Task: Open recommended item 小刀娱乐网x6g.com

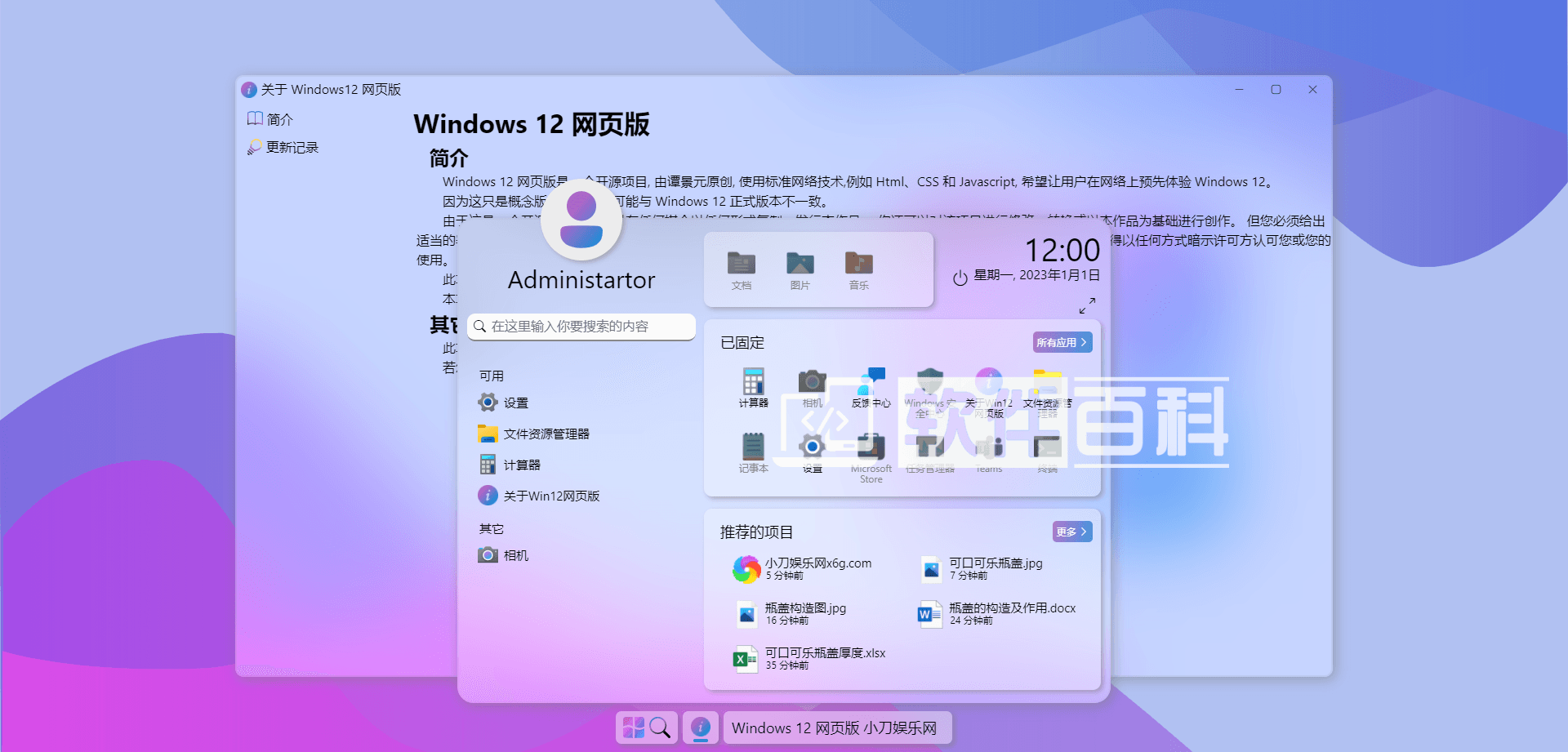Action: click(802, 568)
